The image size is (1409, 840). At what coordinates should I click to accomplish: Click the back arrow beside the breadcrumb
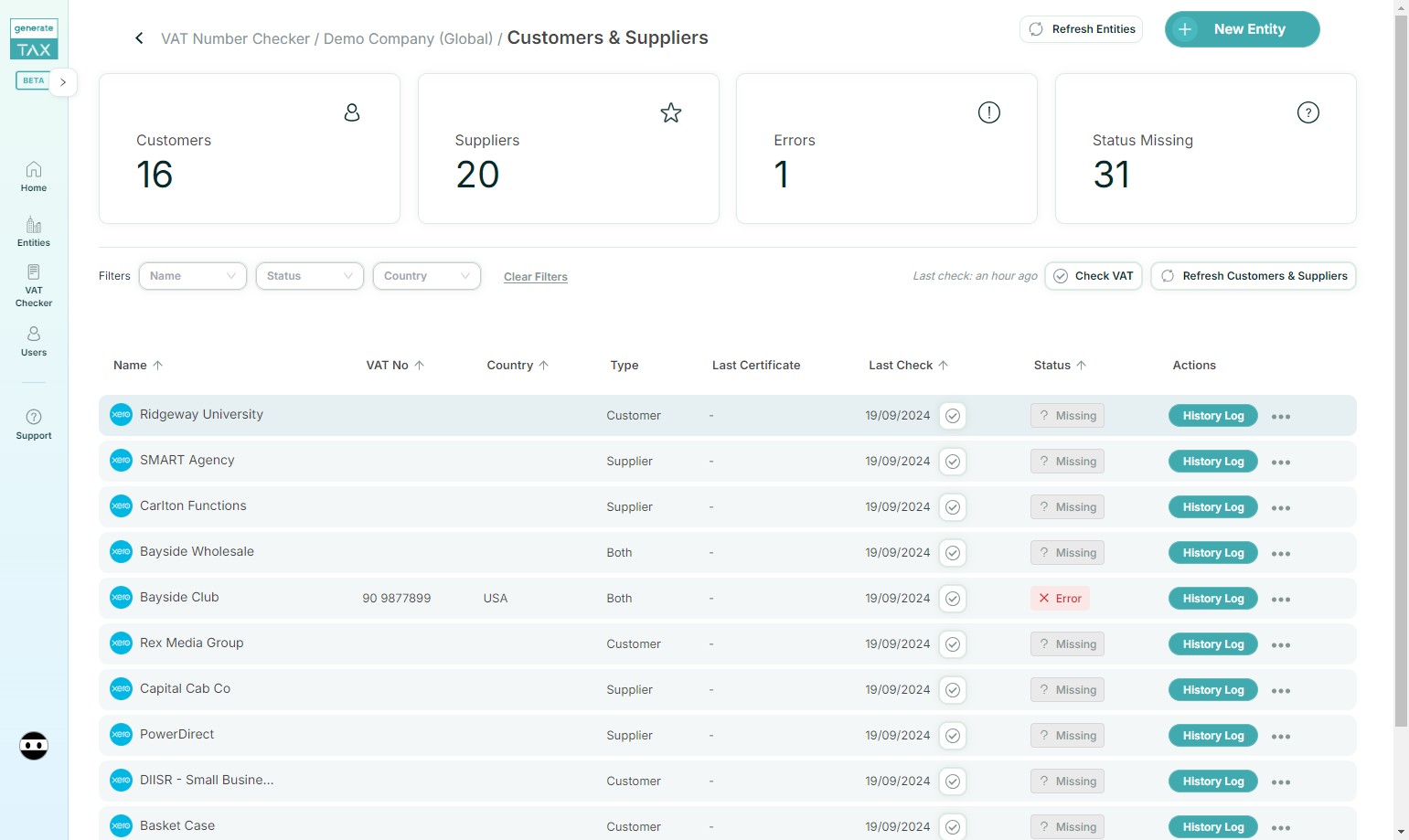click(139, 38)
